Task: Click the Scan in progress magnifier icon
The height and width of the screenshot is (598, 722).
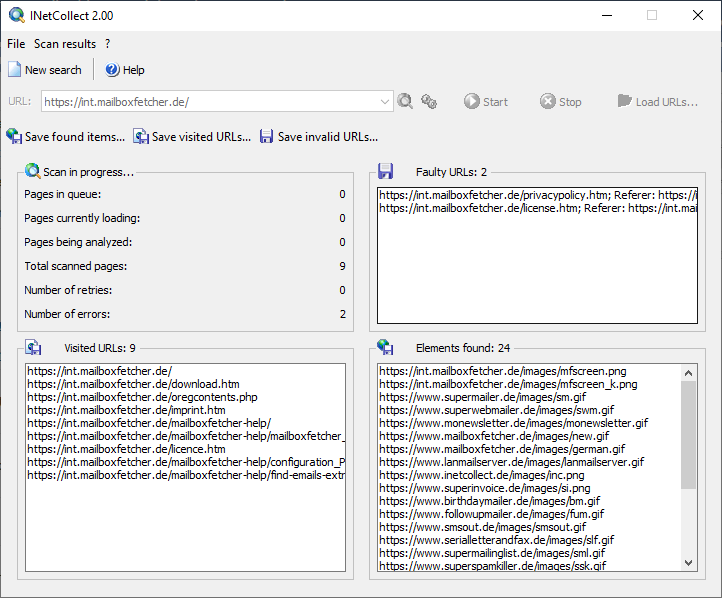Action: click(x=32, y=171)
